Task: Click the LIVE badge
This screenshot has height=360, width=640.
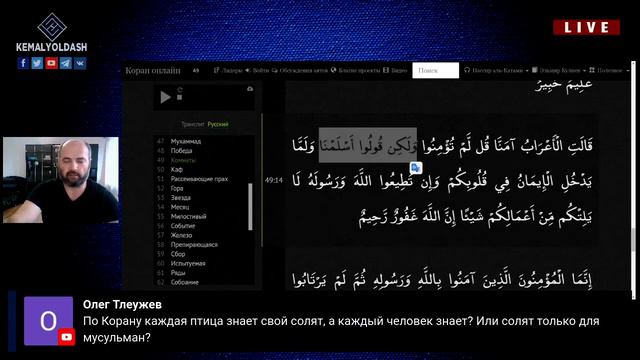Action: (x=587, y=27)
